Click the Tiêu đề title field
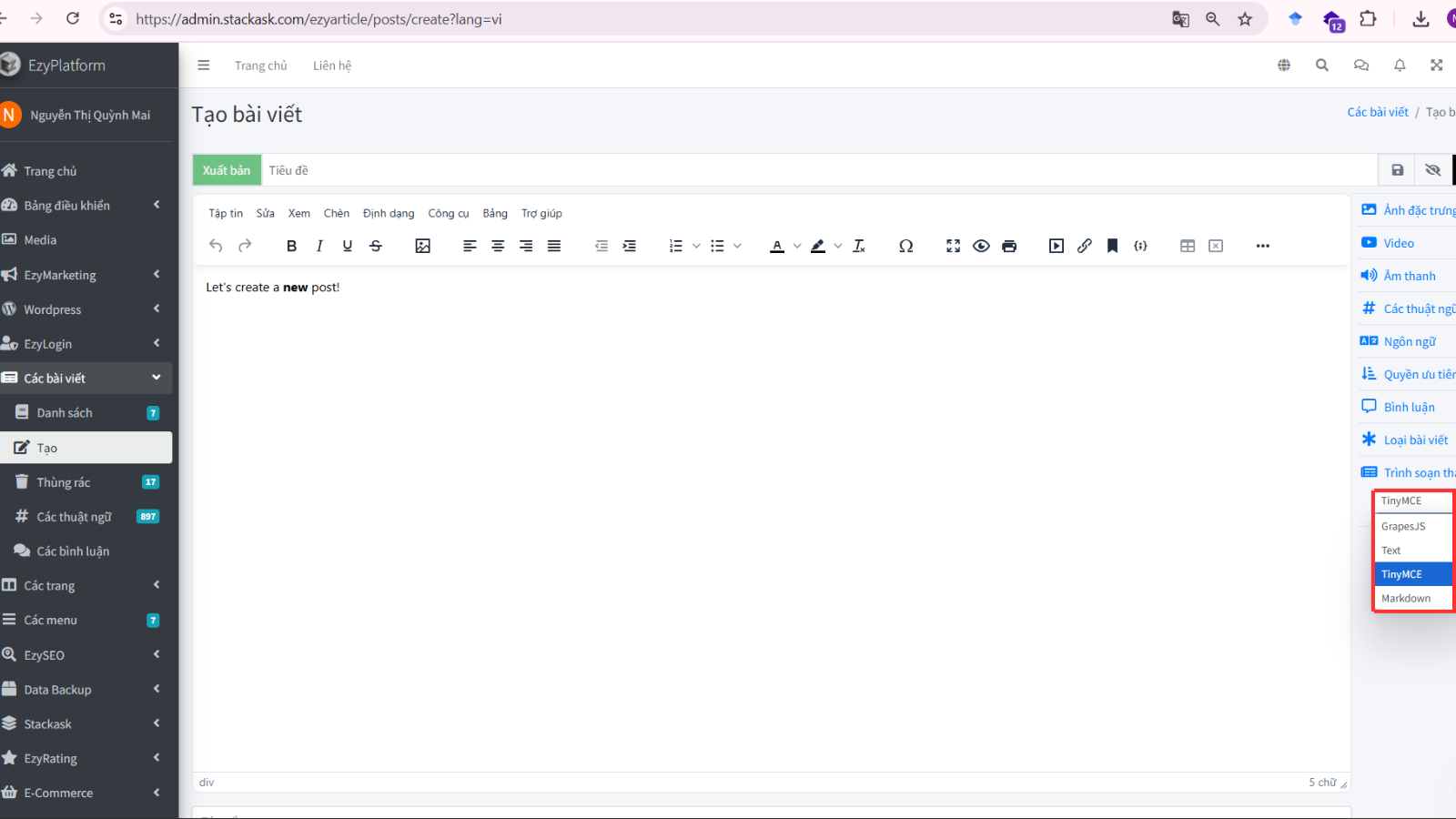This screenshot has height=819, width=1456. point(819,170)
